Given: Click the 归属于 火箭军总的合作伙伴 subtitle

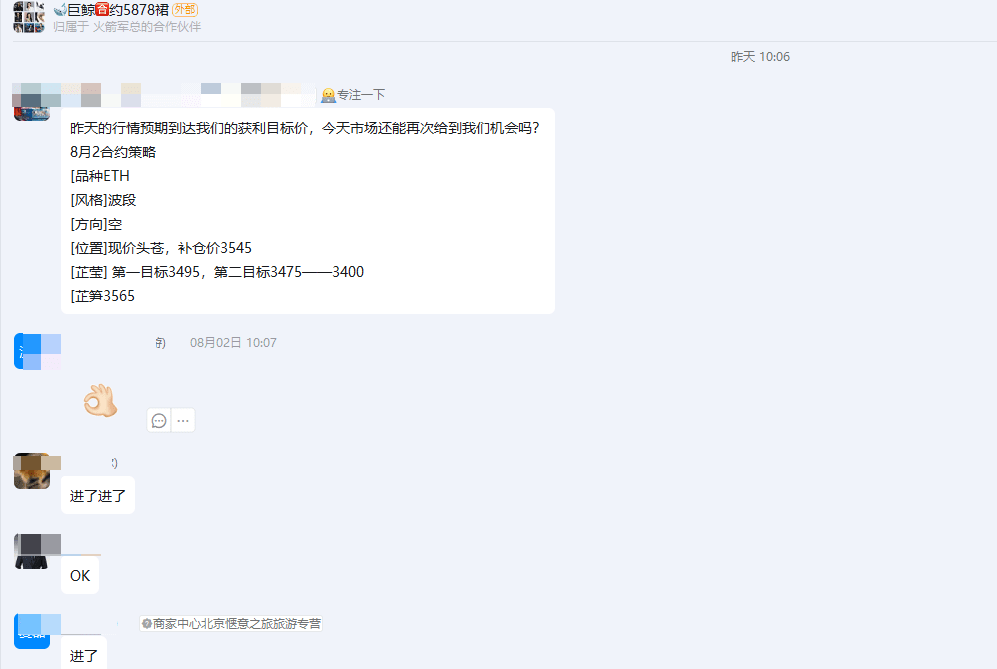Looking at the screenshot, I should pos(127,27).
